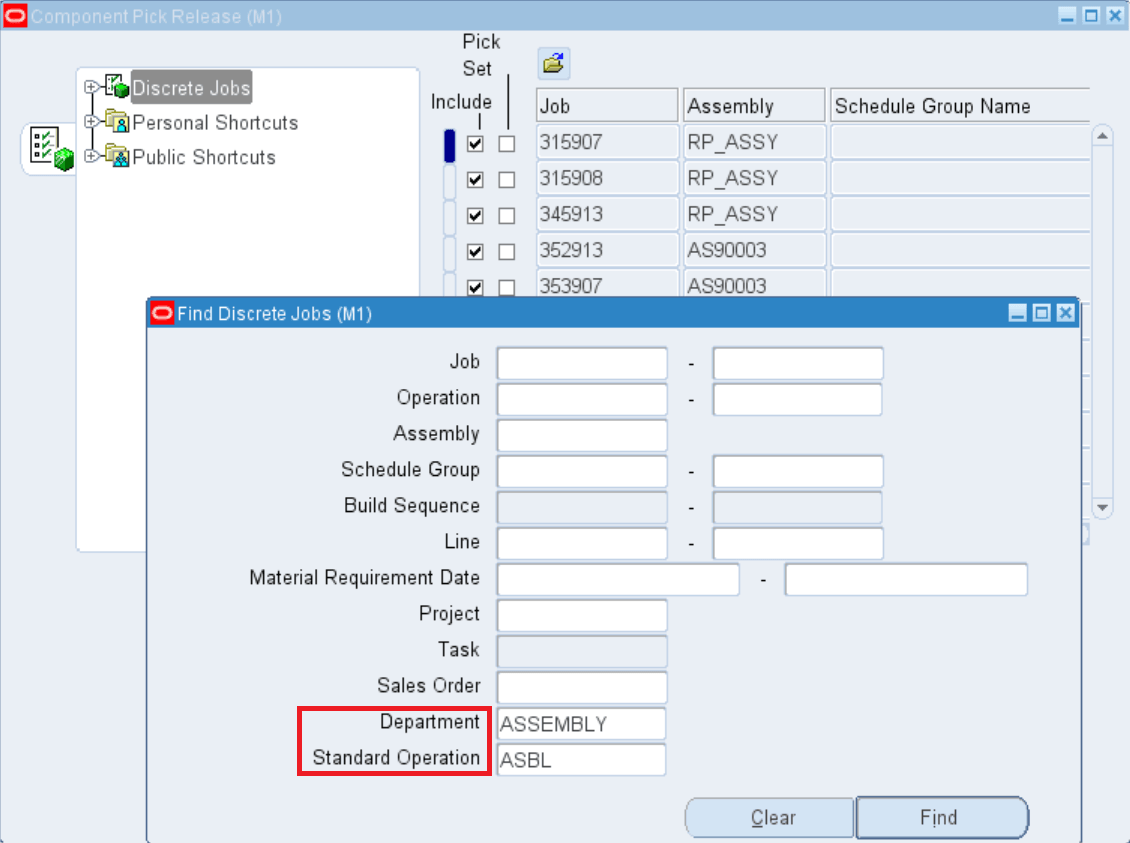This screenshot has height=843, width=1130.
Task: Click the first Job from field
Action: [582, 363]
